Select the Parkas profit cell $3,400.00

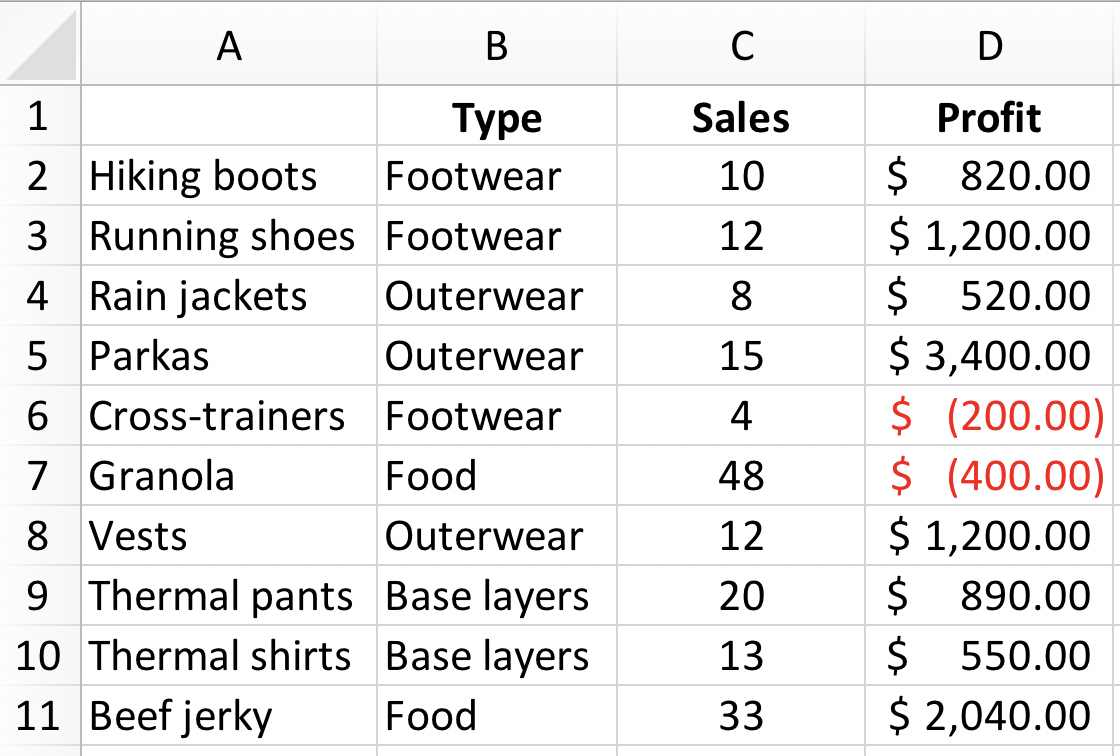[x=989, y=356]
